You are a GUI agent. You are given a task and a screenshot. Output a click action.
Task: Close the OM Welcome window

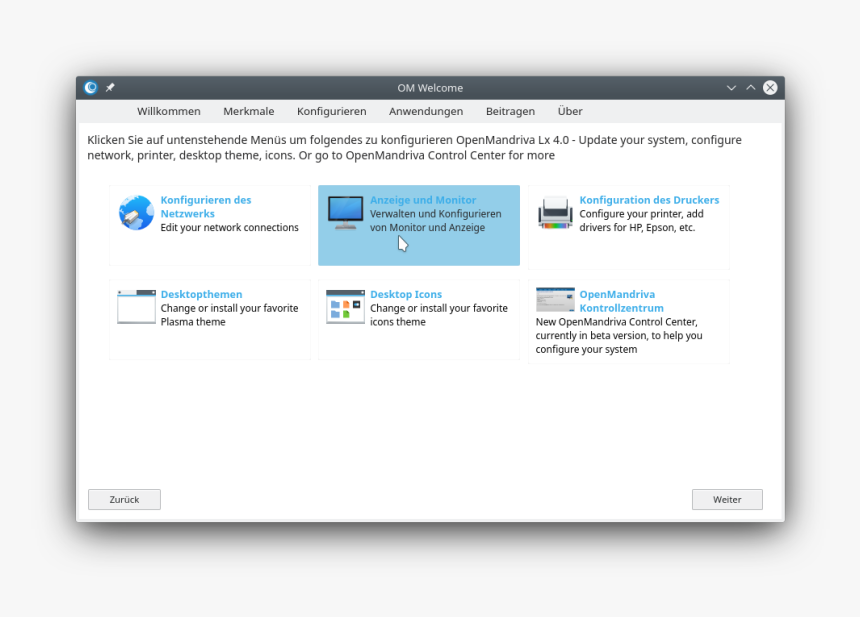click(x=770, y=88)
